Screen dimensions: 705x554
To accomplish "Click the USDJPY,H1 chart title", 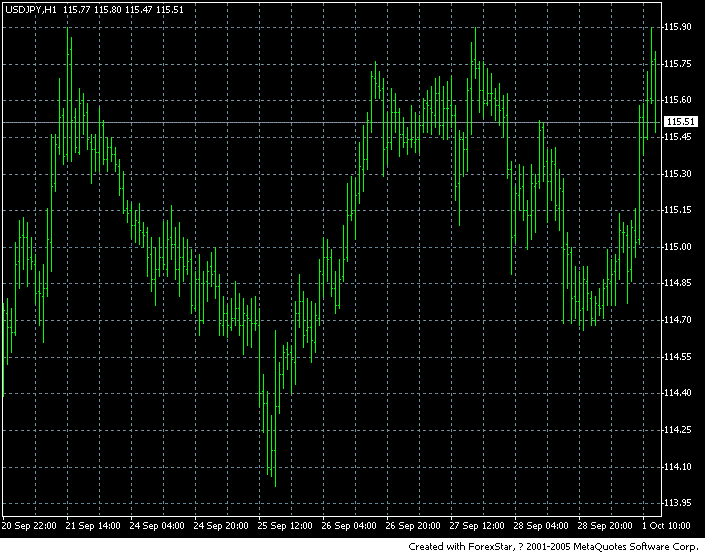I will 31,9.
